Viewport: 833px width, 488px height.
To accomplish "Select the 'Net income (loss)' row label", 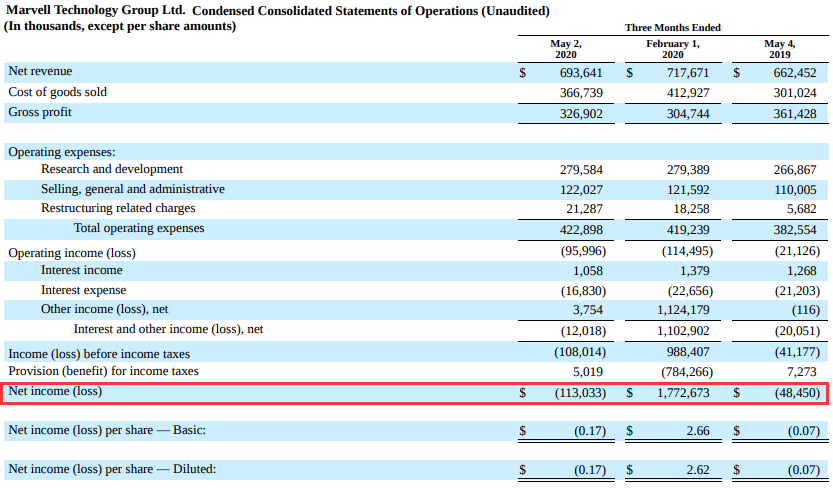I will [x=55, y=391].
